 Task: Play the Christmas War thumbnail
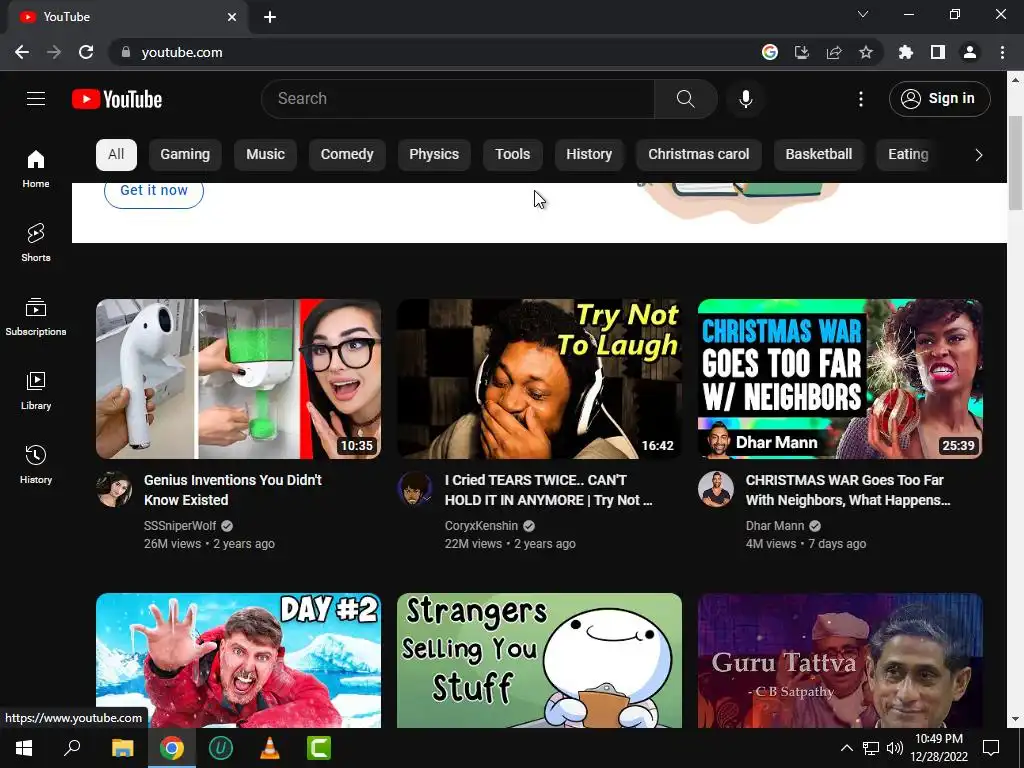840,379
